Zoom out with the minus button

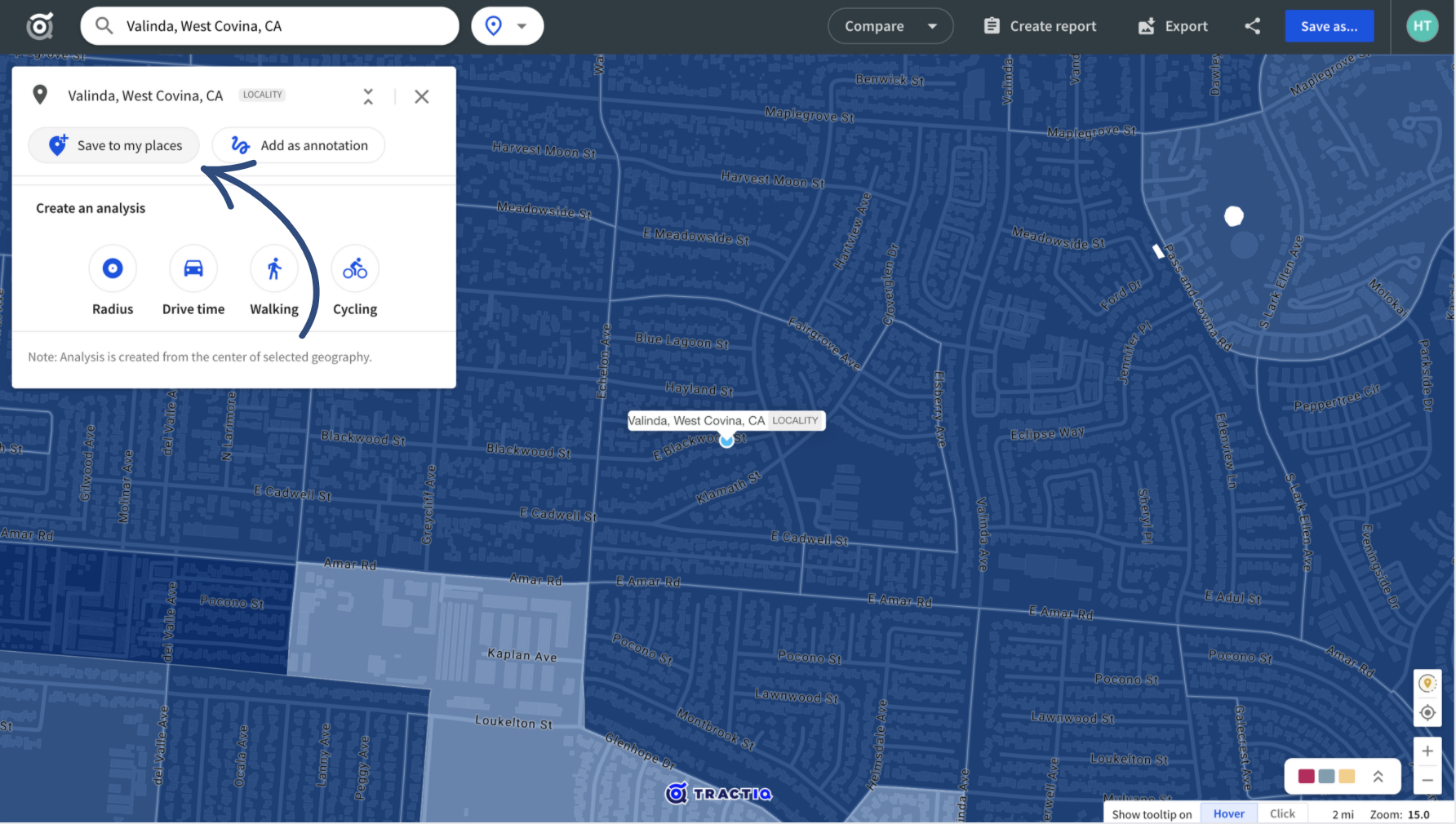pyautogui.click(x=1427, y=781)
